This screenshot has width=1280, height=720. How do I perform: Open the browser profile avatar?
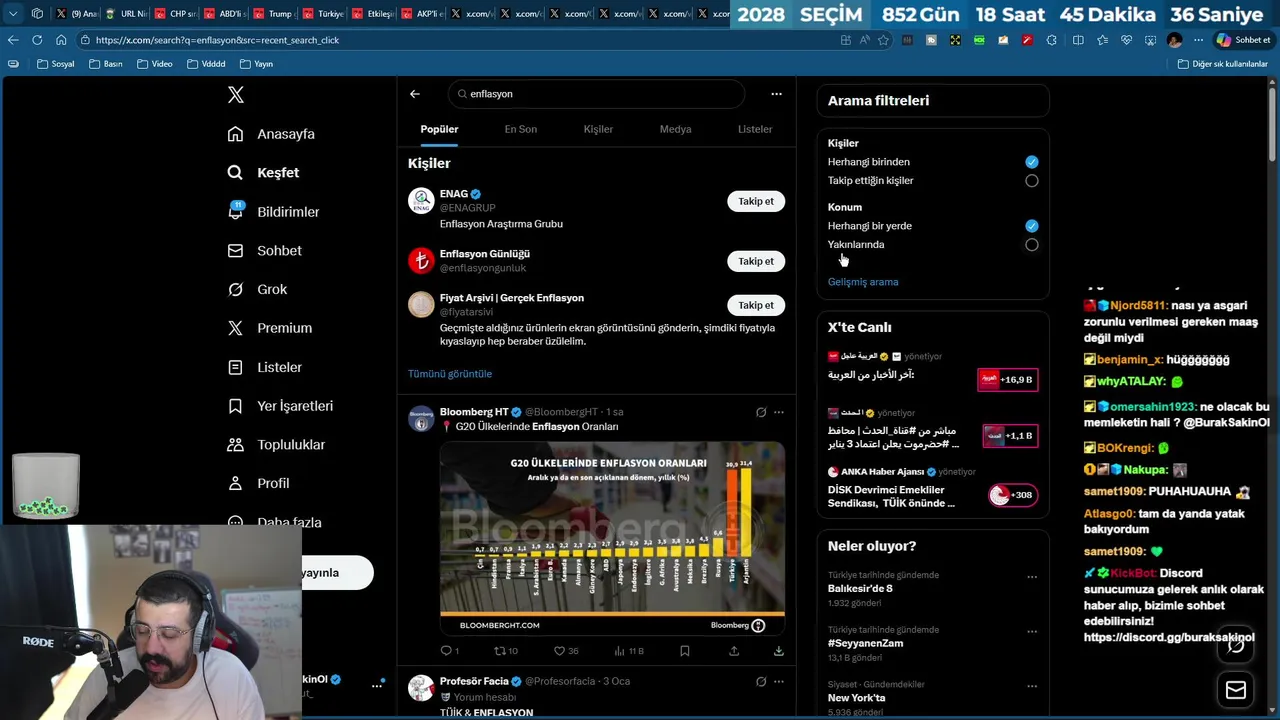pyautogui.click(x=1174, y=40)
